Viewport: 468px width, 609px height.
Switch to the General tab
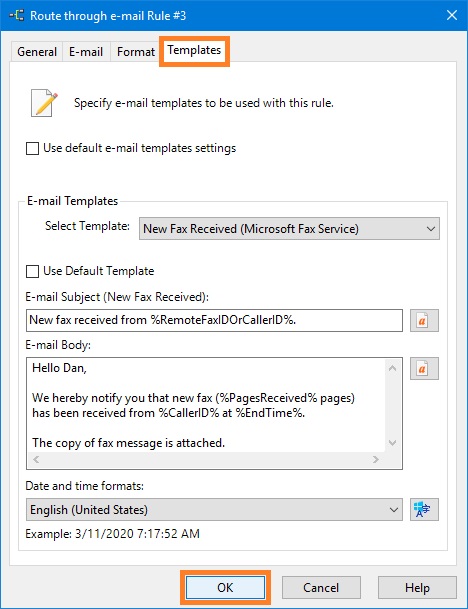click(37, 52)
